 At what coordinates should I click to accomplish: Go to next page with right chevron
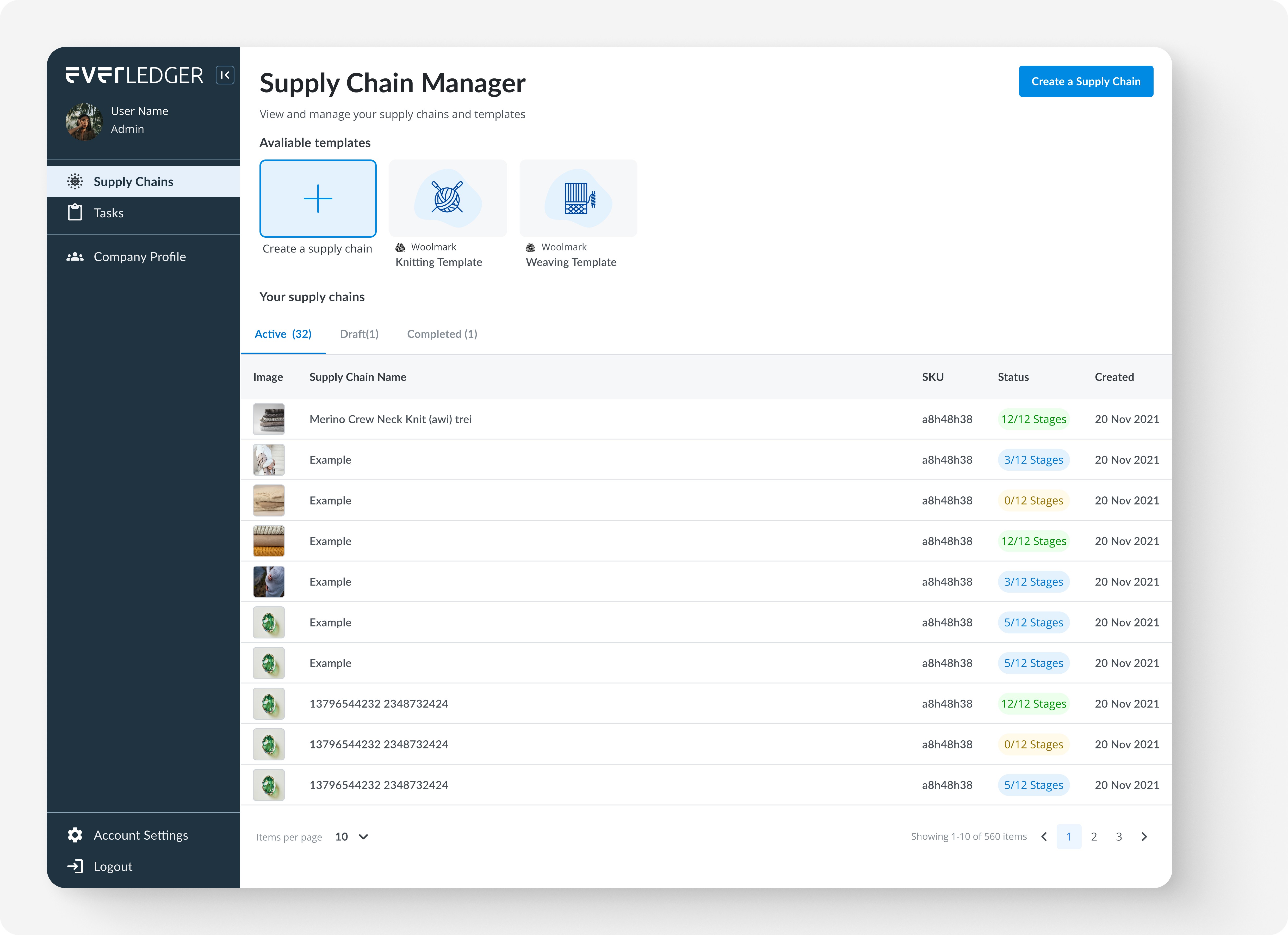tap(1144, 836)
